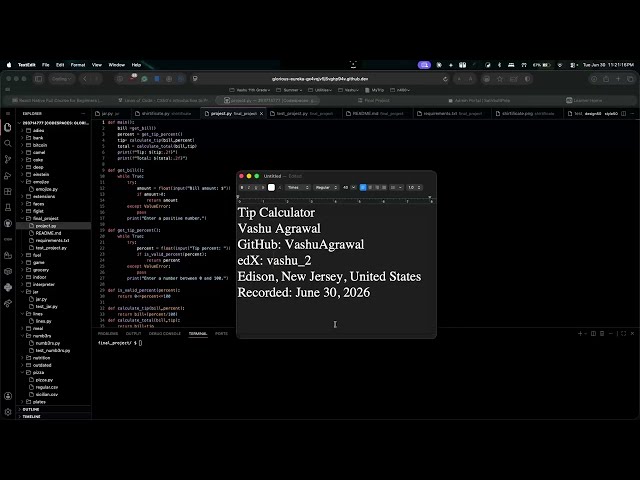
Task: Toggle bold in TextEdit toolbar
Action: (x=242, y=187)
